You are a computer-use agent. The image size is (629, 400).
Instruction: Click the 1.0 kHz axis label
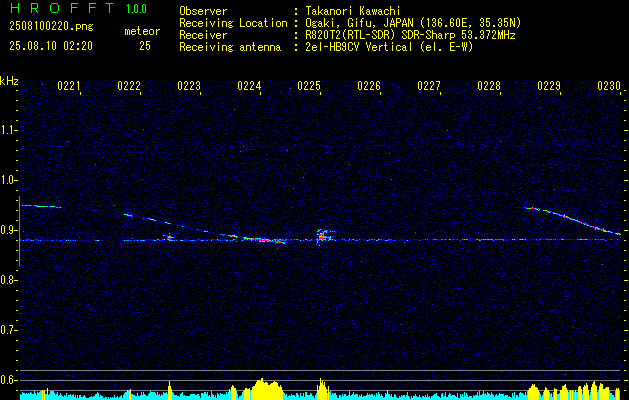click(8, 180)
